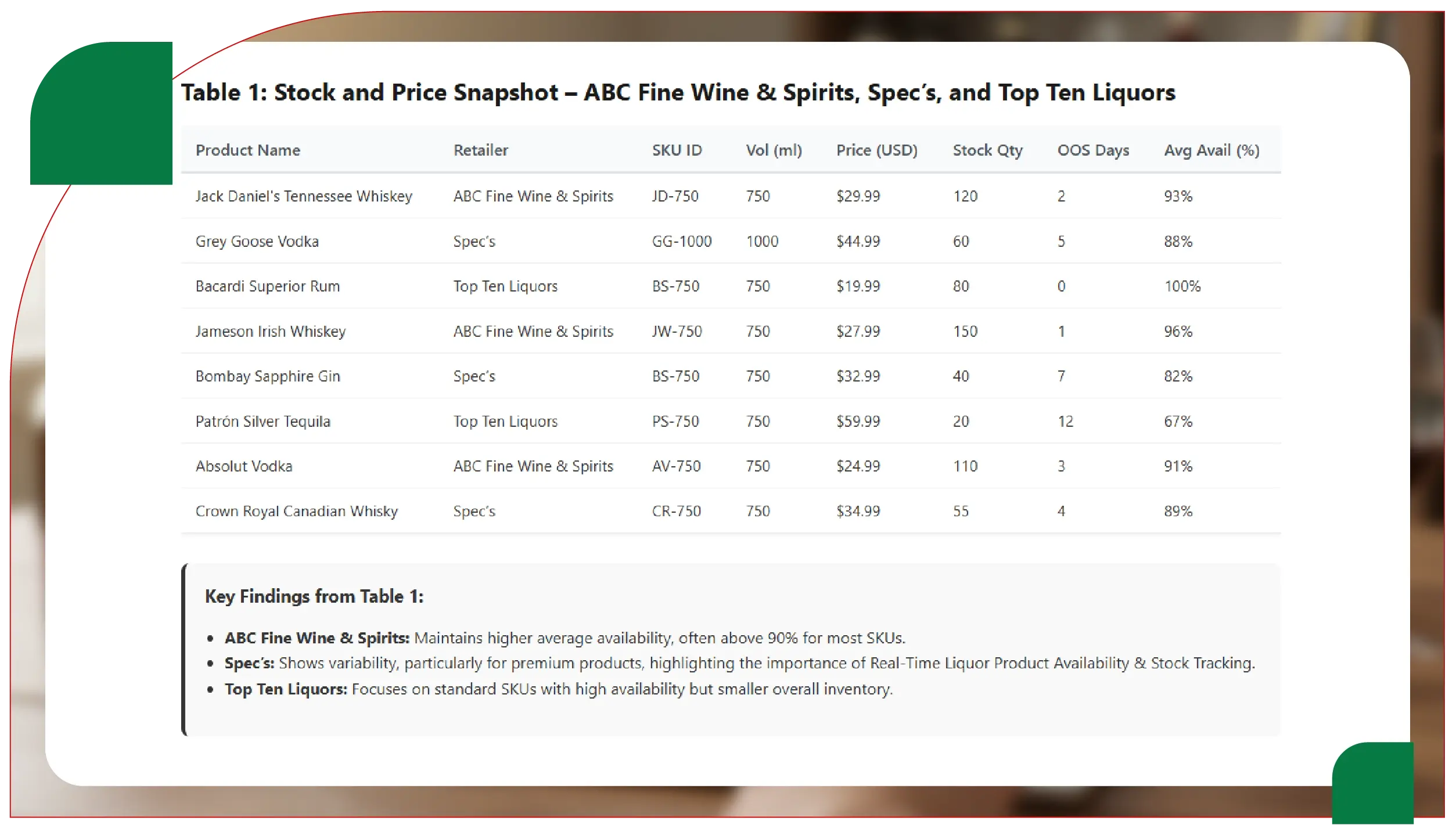The width and height of the screenshot is (1456, 828).
Task: Click the Retailer column header
Action: point(480,150)
